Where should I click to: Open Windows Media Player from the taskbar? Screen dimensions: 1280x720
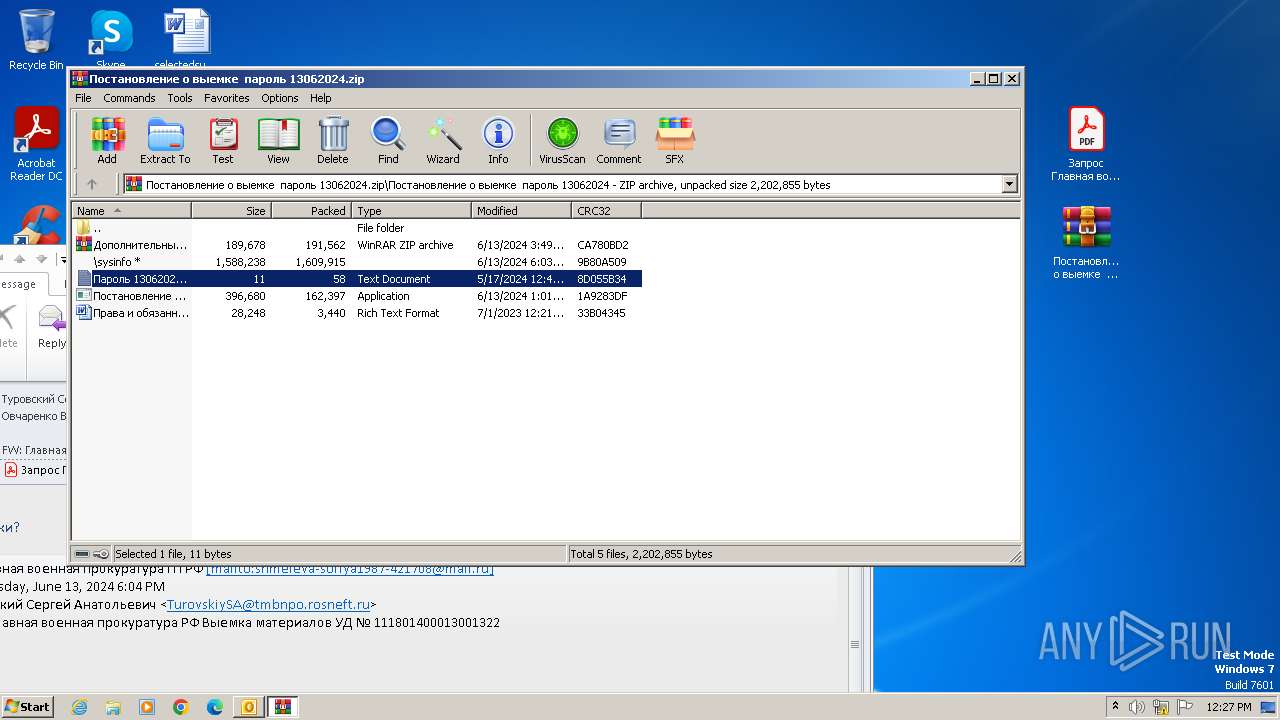click(147, 707)
